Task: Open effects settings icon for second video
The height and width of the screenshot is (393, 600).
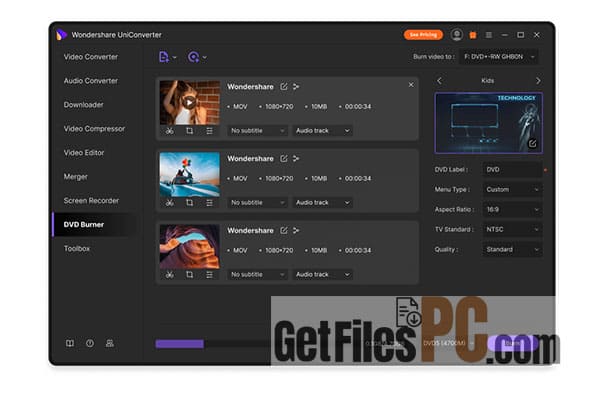Action: point(209,203)
